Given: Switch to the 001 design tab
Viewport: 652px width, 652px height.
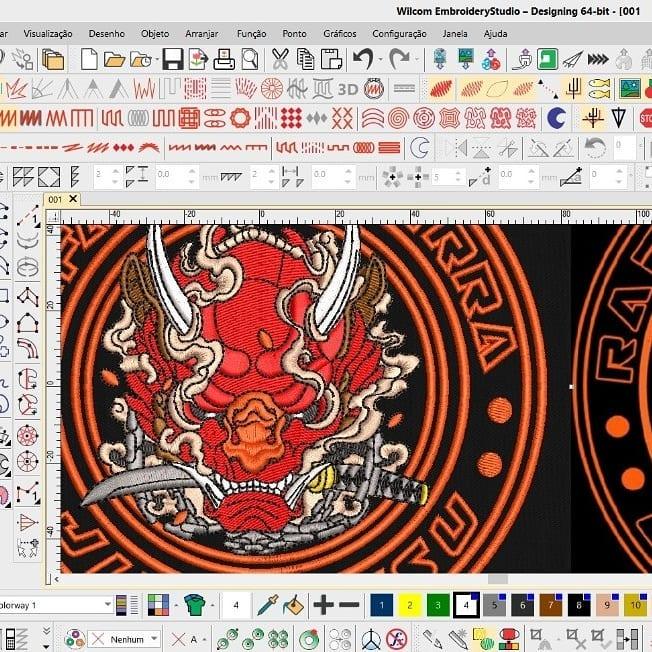Looking at the screenshot, I should (x=55, y=200).
